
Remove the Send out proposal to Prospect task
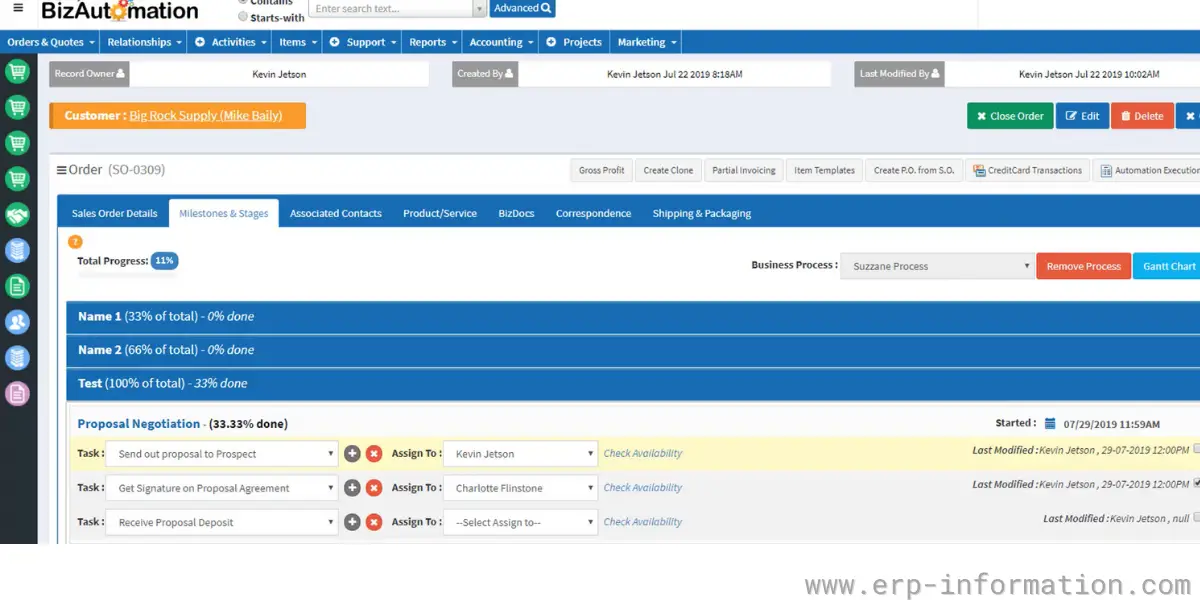tap(374, 454)
